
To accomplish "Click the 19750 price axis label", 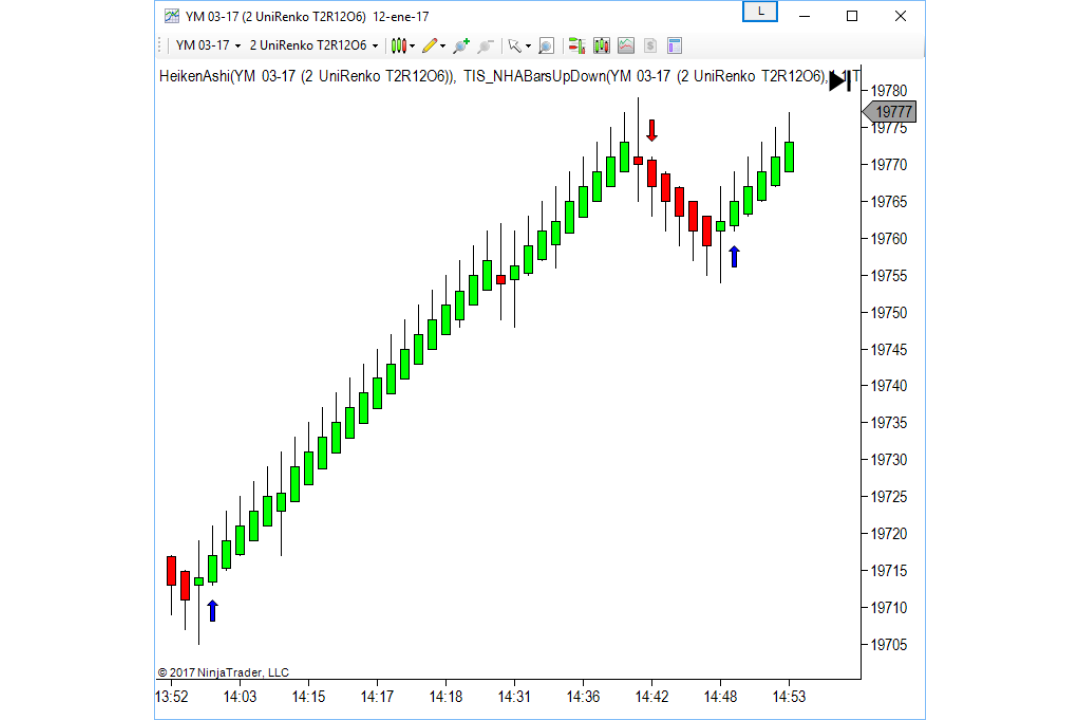I will point(889,313).
